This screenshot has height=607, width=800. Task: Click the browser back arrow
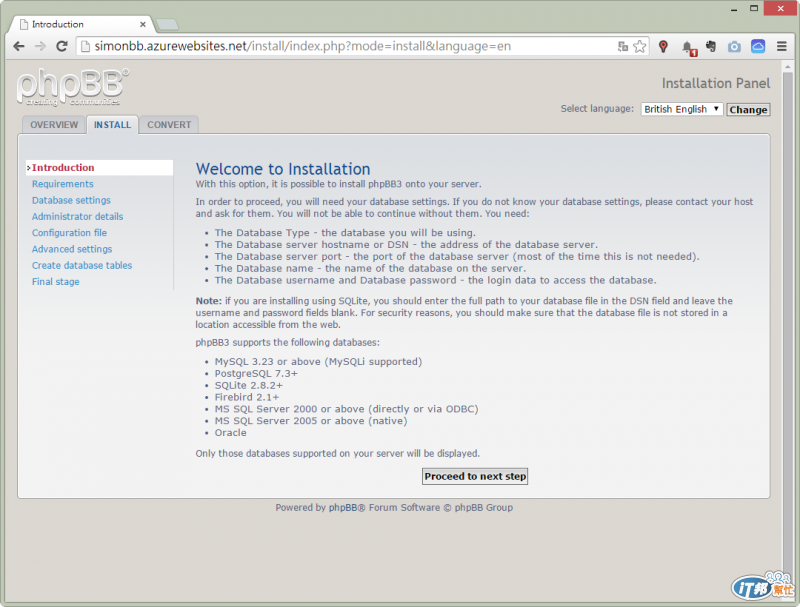pyautogui.click(x=19, y=46)
